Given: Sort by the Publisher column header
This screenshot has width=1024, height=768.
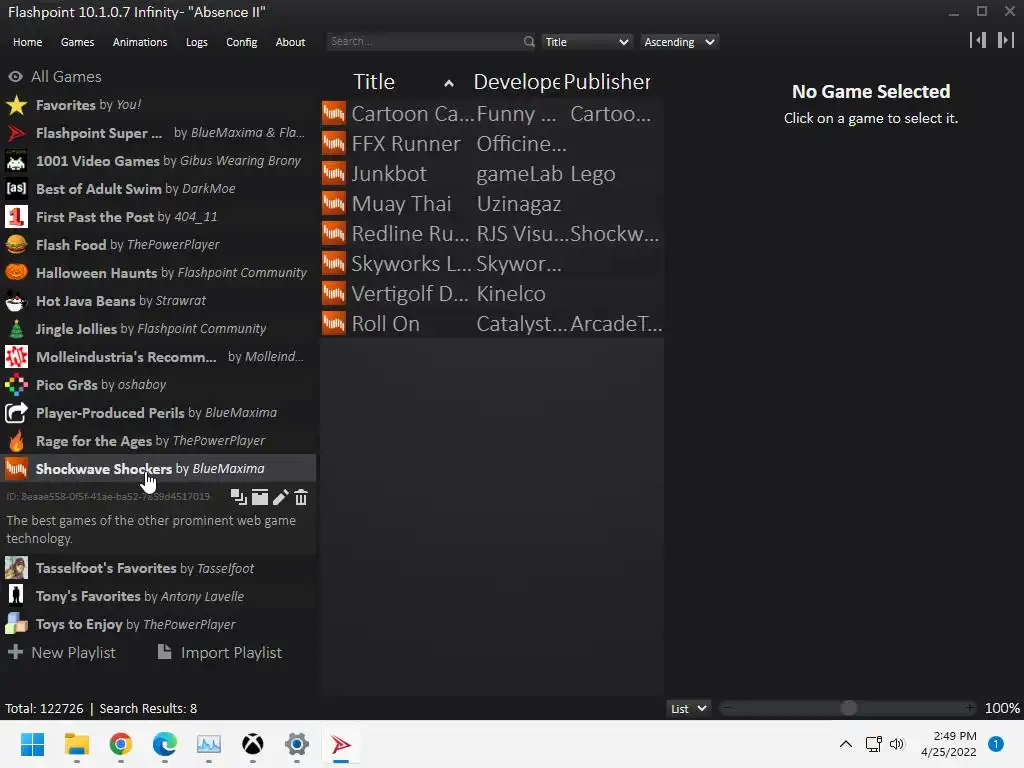Looking at the screenshot, I should (x=607, y=82).
